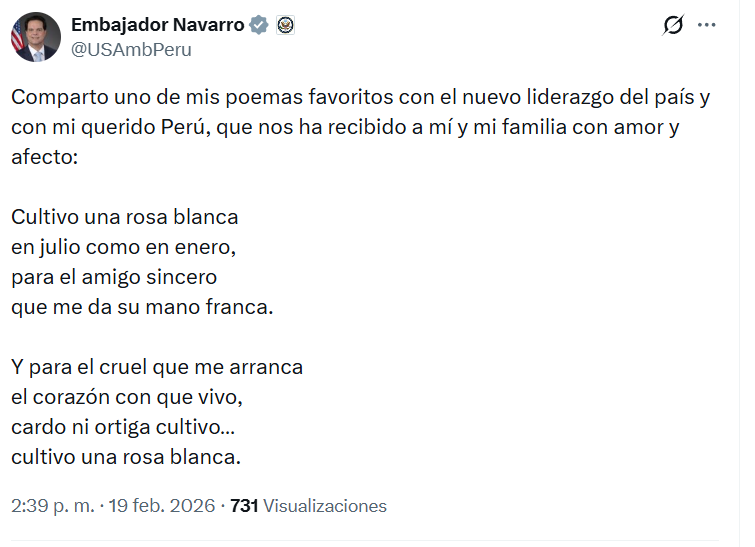
Task: Open the Grok slashed-circle icon
Action: coord(673,26)
